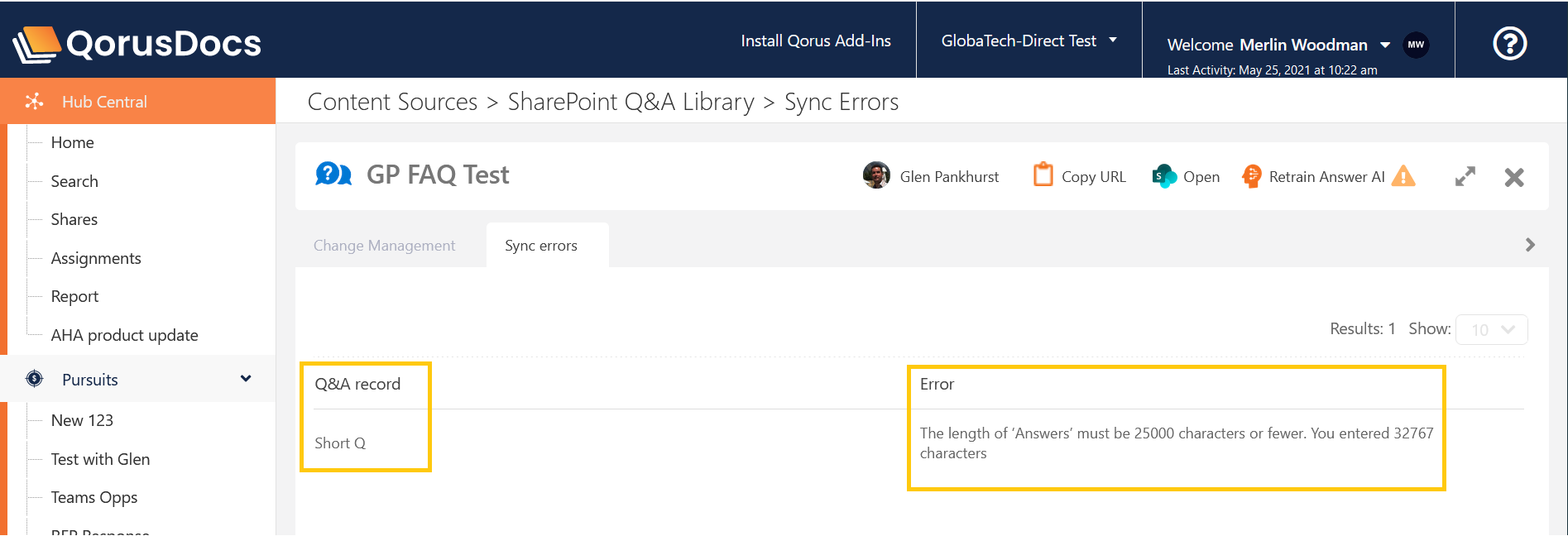Select the Sync errors tab

[541, 246]
